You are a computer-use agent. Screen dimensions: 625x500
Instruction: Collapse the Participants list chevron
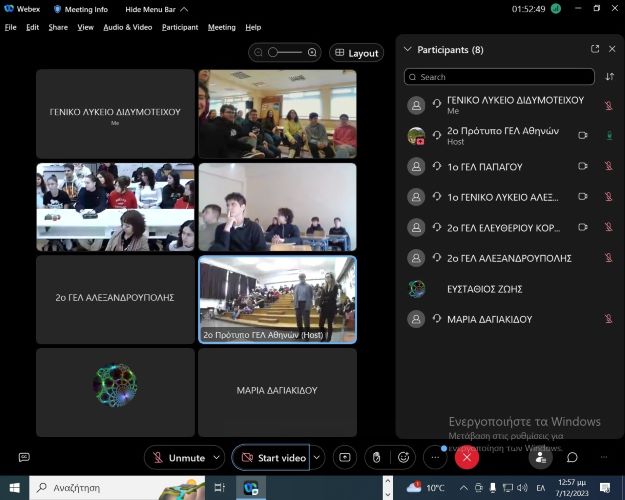[406, 49]
